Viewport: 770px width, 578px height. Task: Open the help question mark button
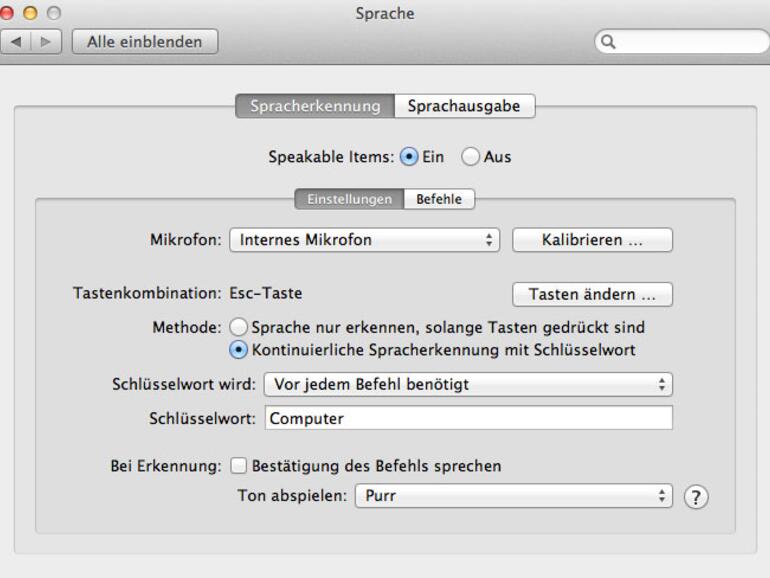coord(695,496)
